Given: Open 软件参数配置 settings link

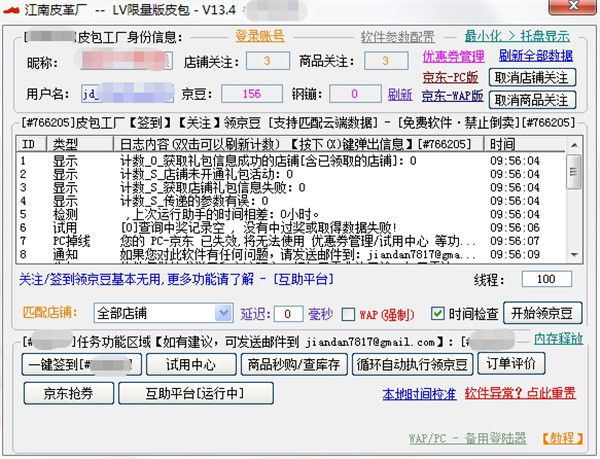Looking at the screenshot, I should pyautogui.click(x=398, y=37).
